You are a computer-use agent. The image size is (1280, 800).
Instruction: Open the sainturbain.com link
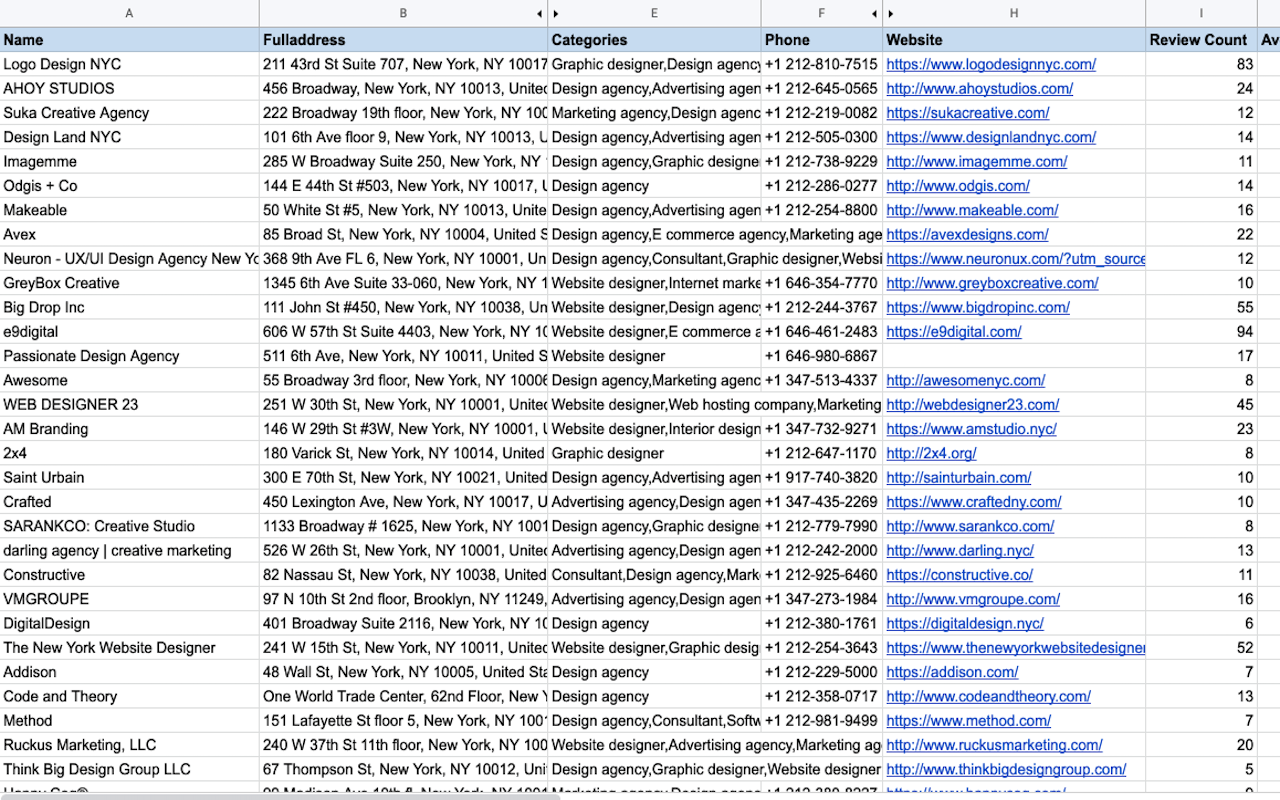coord(958,477)
